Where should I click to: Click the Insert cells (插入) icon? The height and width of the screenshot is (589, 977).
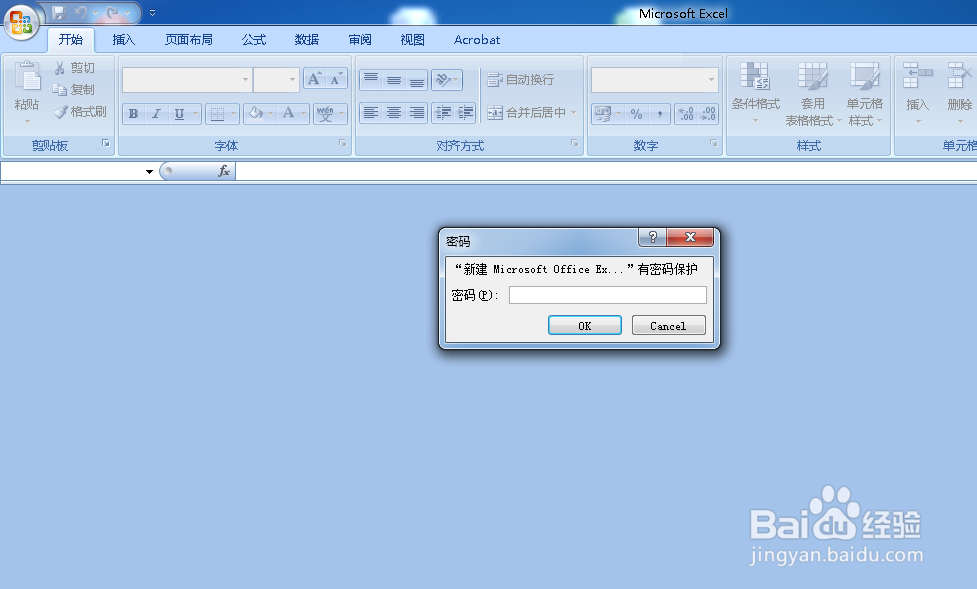917,76
